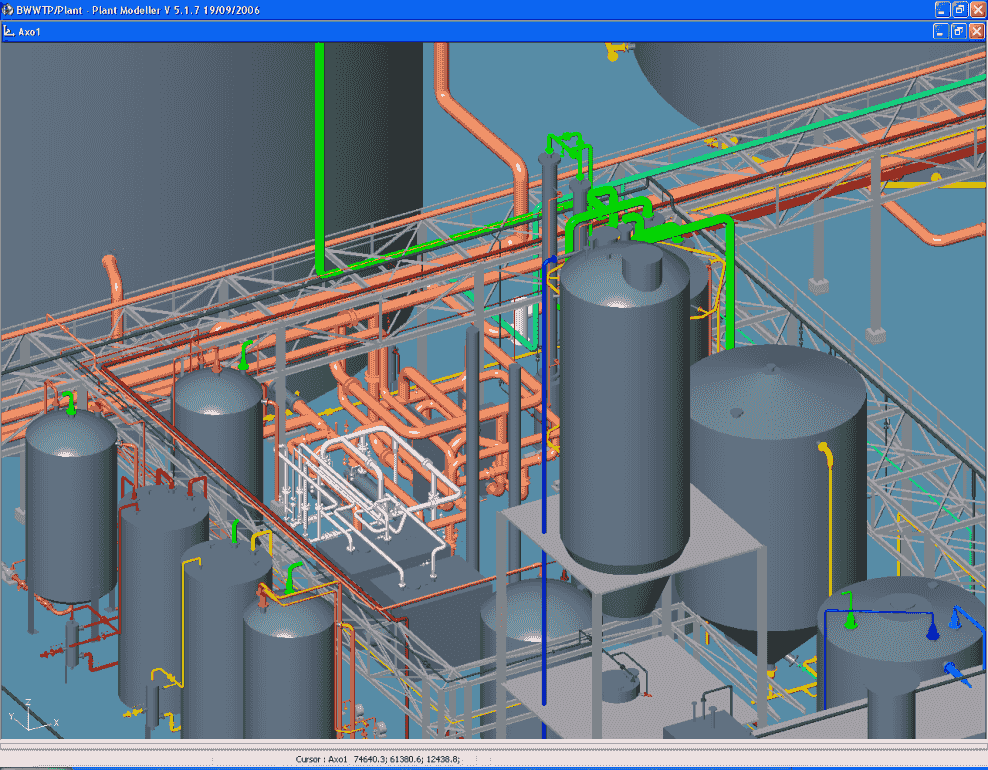This screenshot has width=988, height=770.
Task: Minimize the Plant Modeller main window
Action: (x=941, y=9)
